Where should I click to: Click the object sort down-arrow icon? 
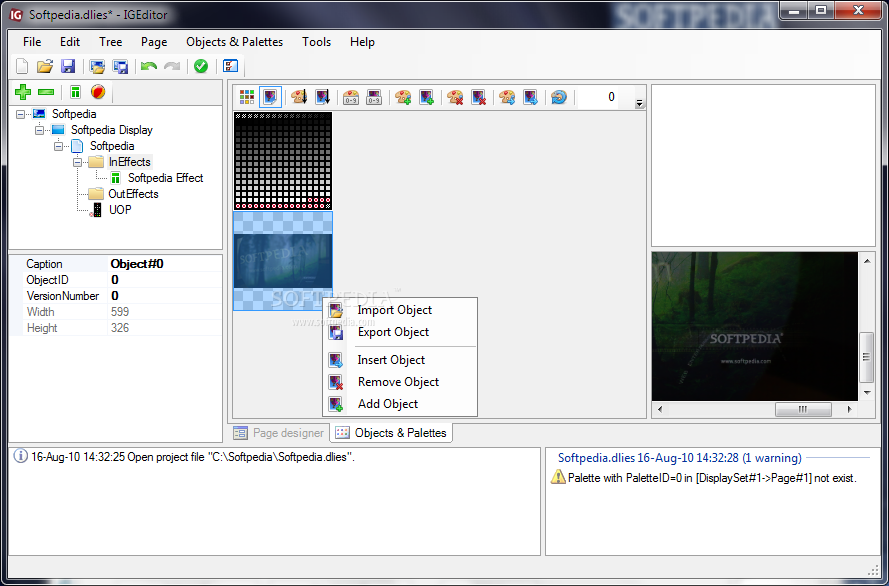323,97
